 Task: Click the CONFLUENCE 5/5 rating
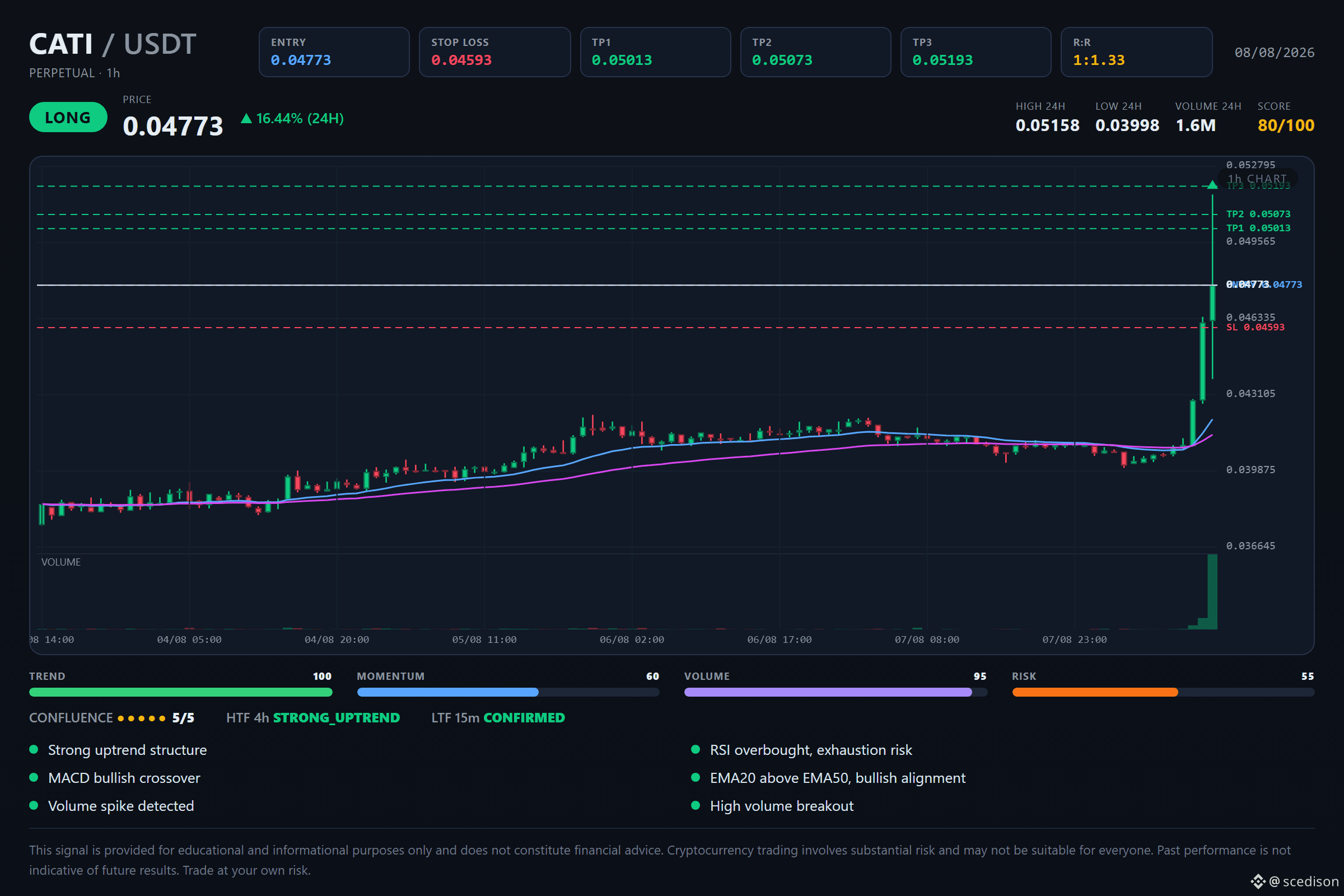tap(112, 718)
